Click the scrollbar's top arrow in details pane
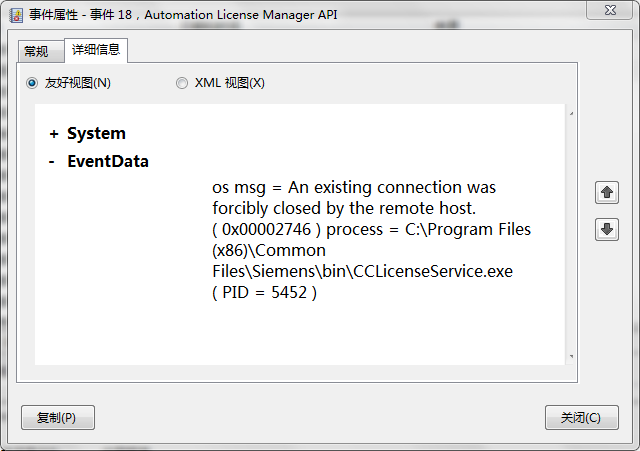 click(572, 113)
